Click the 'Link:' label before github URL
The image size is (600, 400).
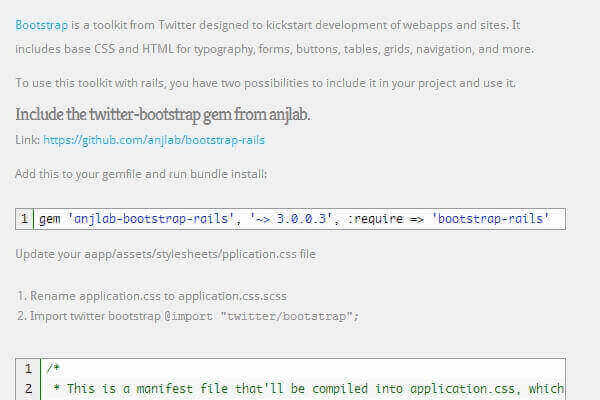28,140
